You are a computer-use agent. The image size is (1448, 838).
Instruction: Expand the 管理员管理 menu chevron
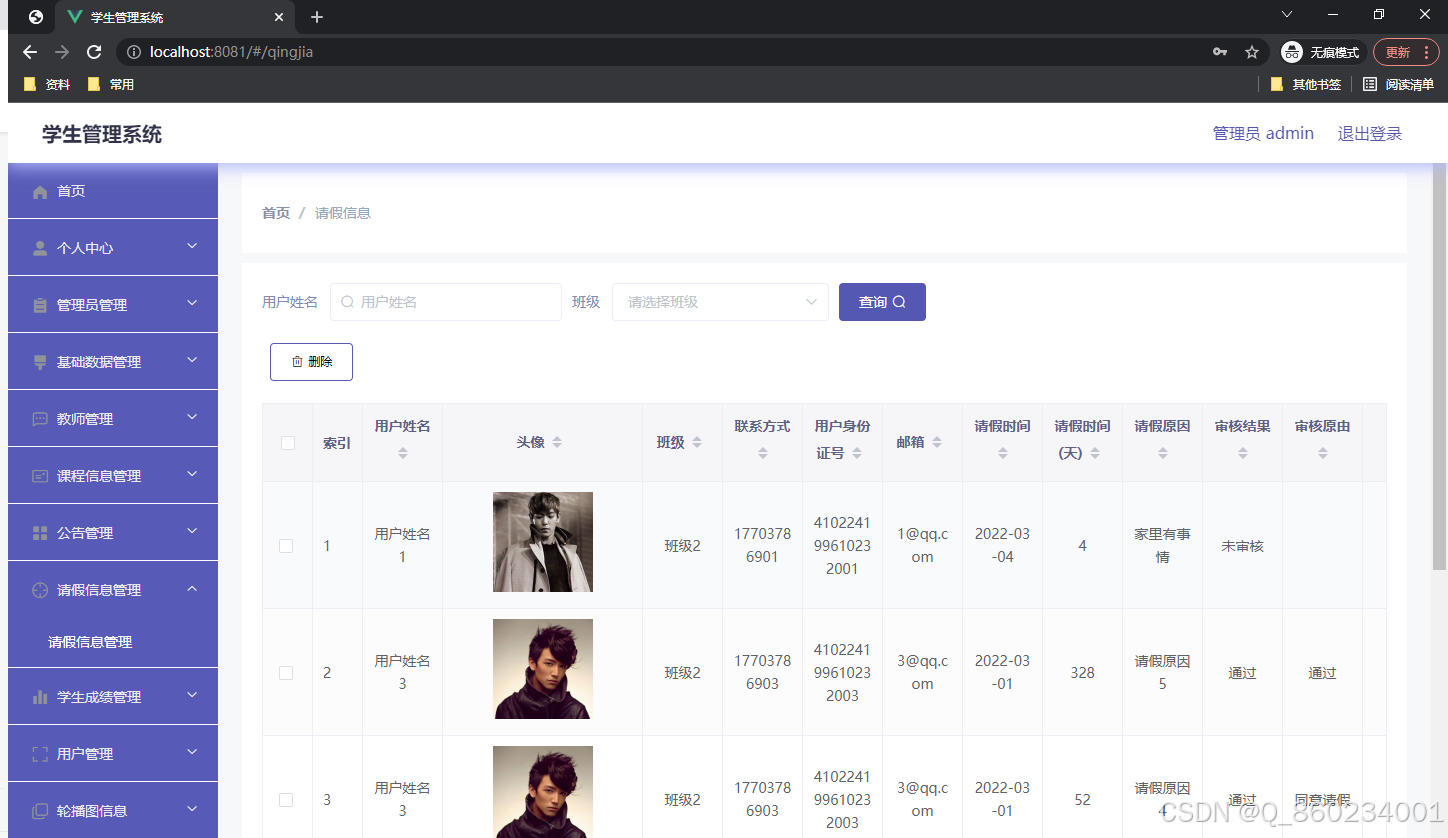pos(192,303)
